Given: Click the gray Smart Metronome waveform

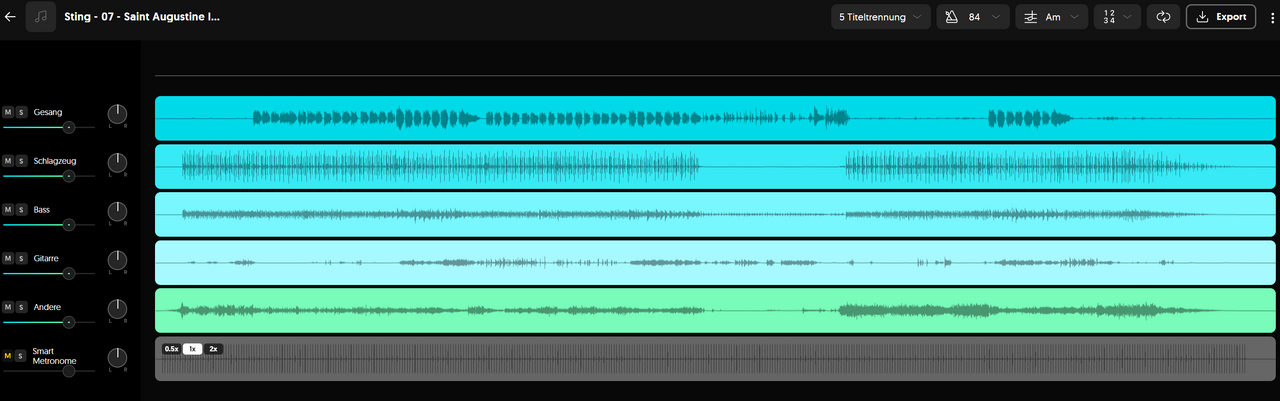Looking at the screenshot, I should click(715, 358).
